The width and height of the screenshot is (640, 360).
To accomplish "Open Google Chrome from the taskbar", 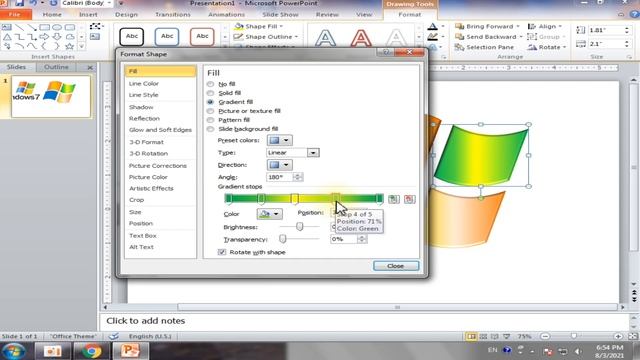I will point(91,351).
